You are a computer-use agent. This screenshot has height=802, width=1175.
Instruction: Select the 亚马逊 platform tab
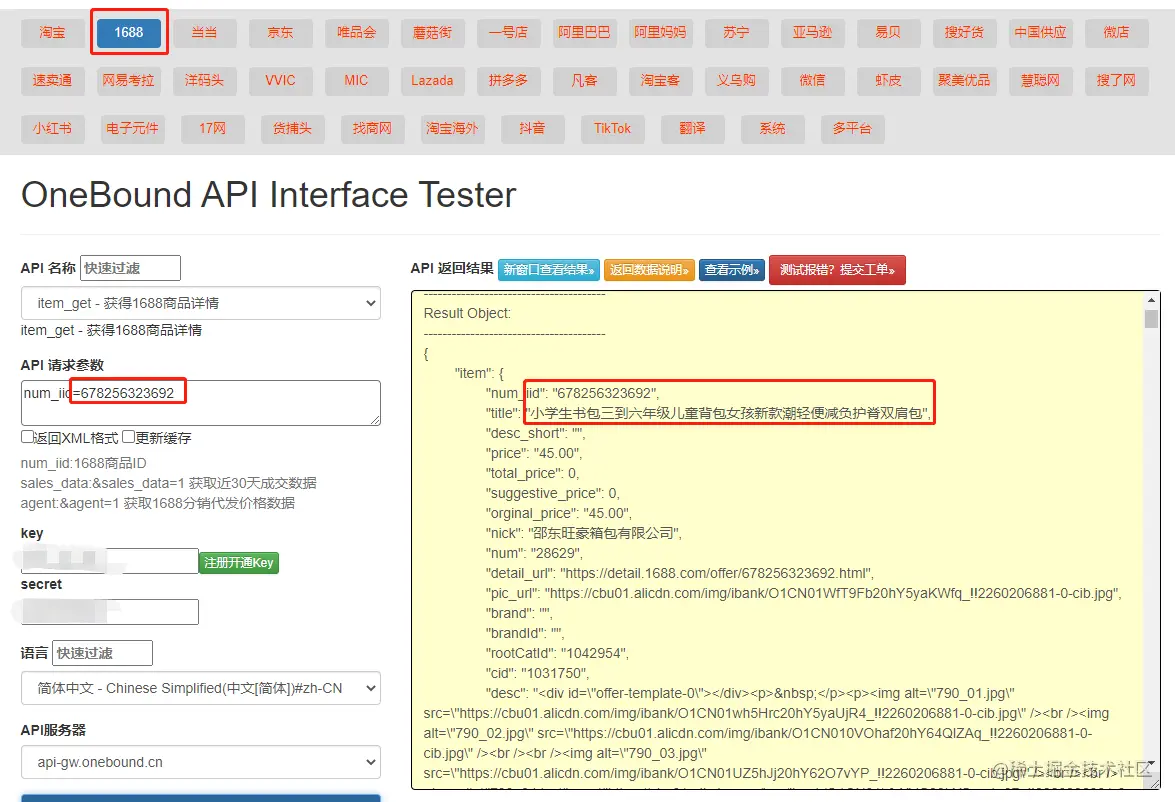812,32
